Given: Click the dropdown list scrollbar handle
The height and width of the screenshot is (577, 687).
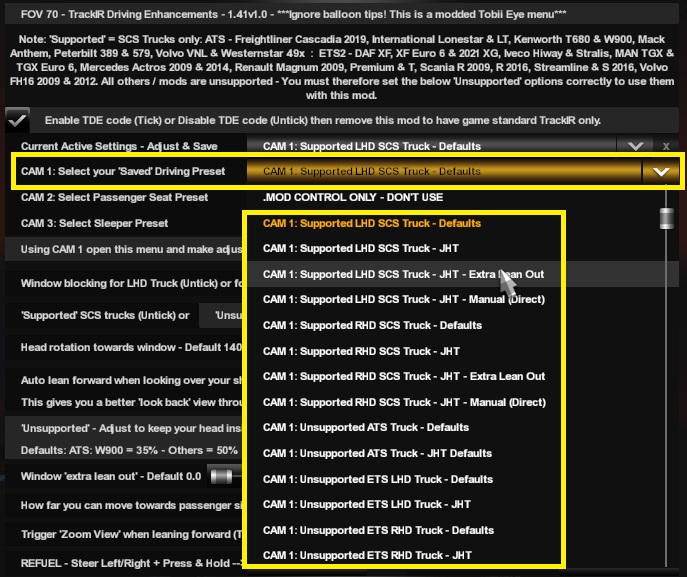Looking at the screenshot, I should point(666,218).
